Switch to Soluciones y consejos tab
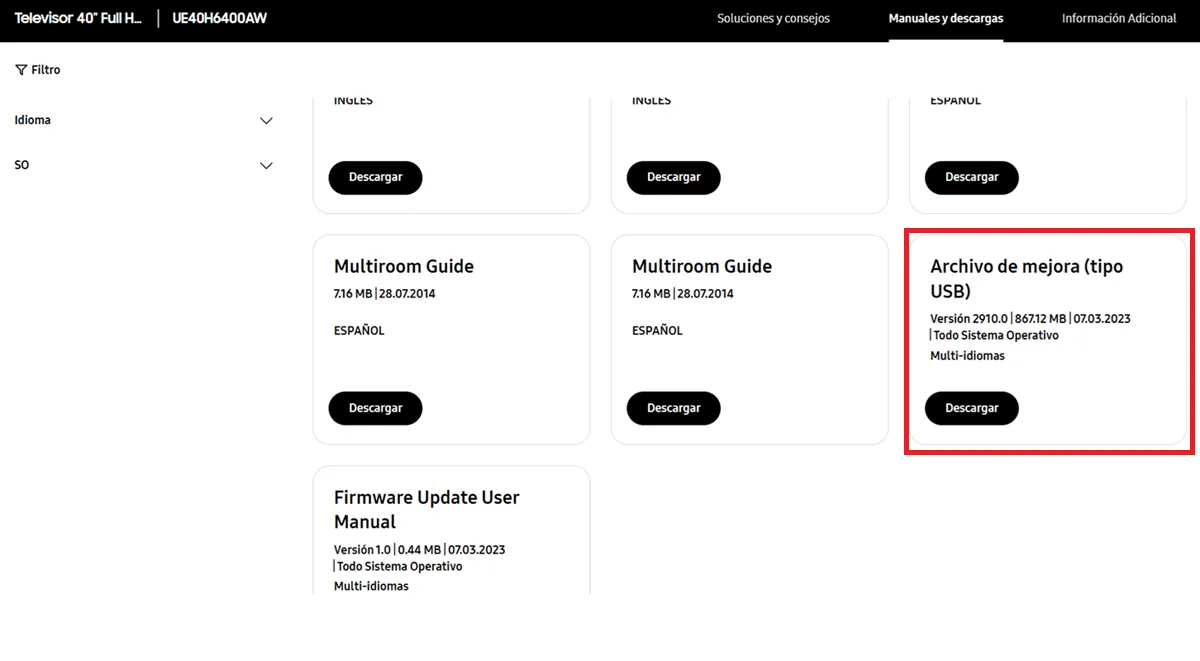The image size is (1200, 661). click(x=773, y=19)
